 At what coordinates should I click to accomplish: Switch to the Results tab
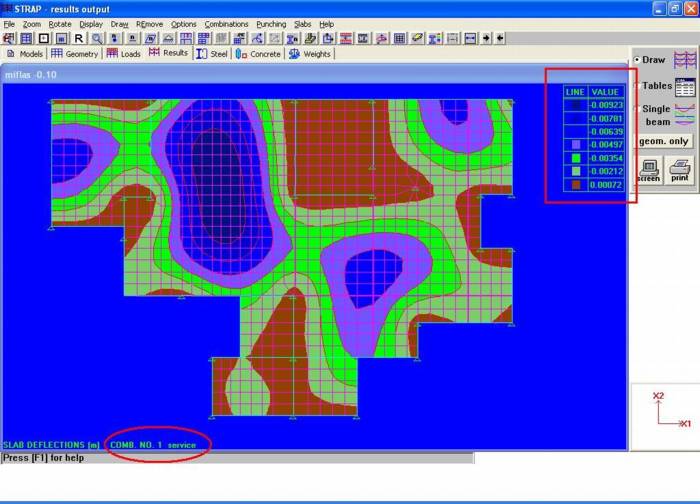pyautogui.click(x=168, y=53)
